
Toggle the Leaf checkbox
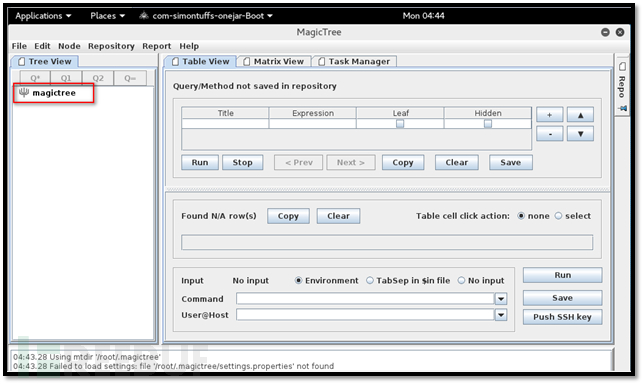[400, 124]
